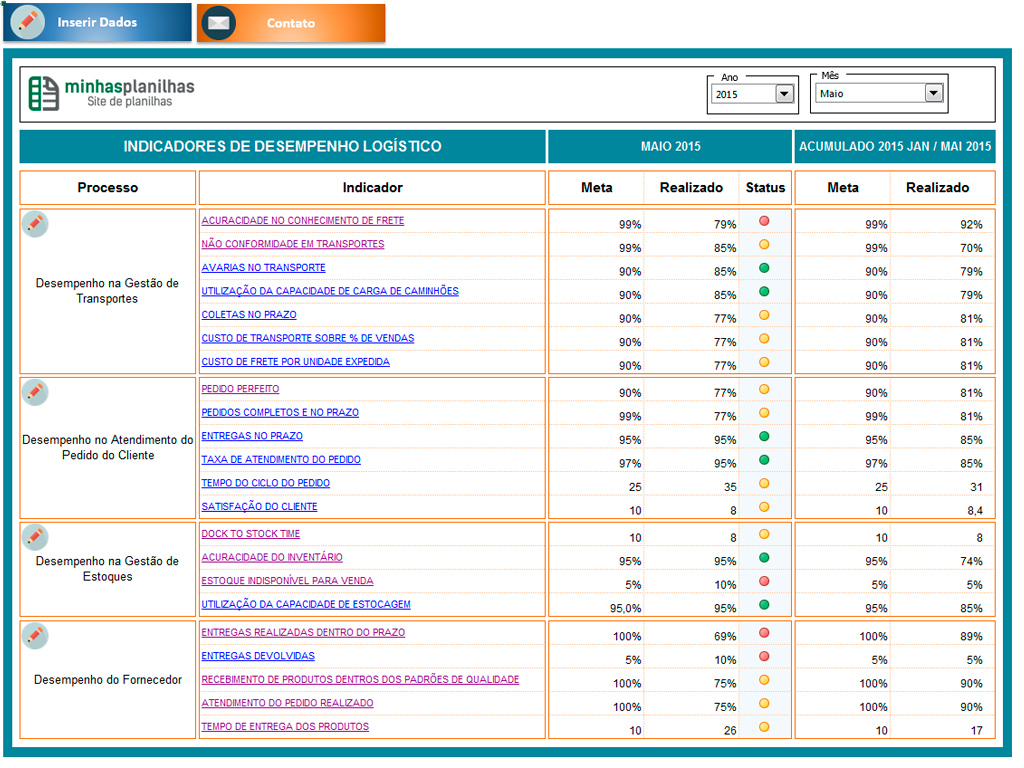Click green status dot for Acuracidade do Inventário
1024x768 pixels.
764,558
